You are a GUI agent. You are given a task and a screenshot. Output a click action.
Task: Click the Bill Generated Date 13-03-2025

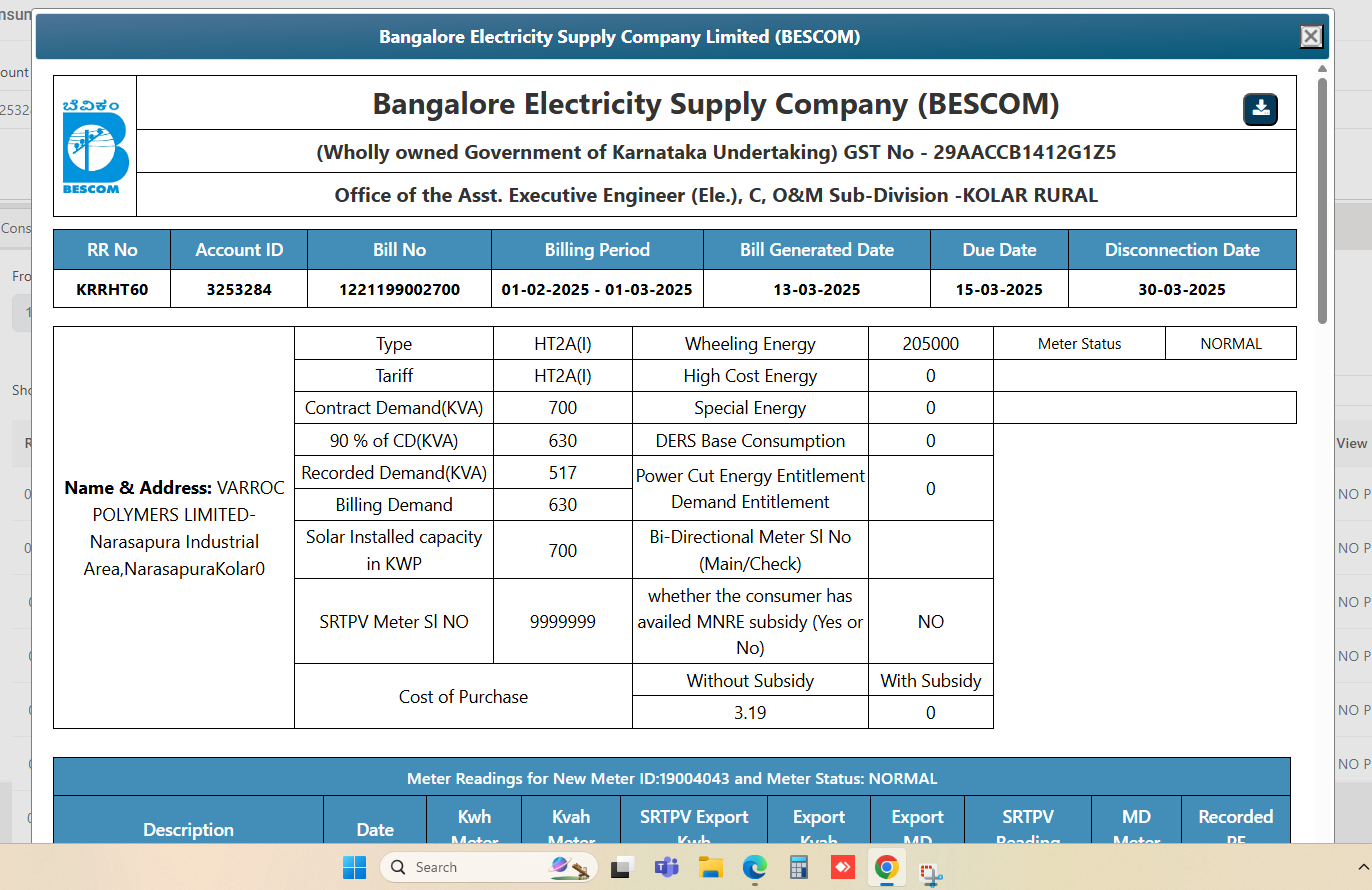(817, 290)
